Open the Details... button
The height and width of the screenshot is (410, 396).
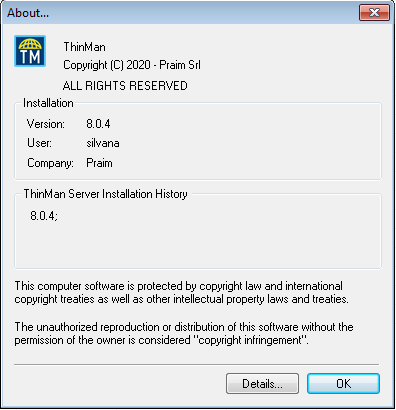pyautogui.click(x=262, y=383)
